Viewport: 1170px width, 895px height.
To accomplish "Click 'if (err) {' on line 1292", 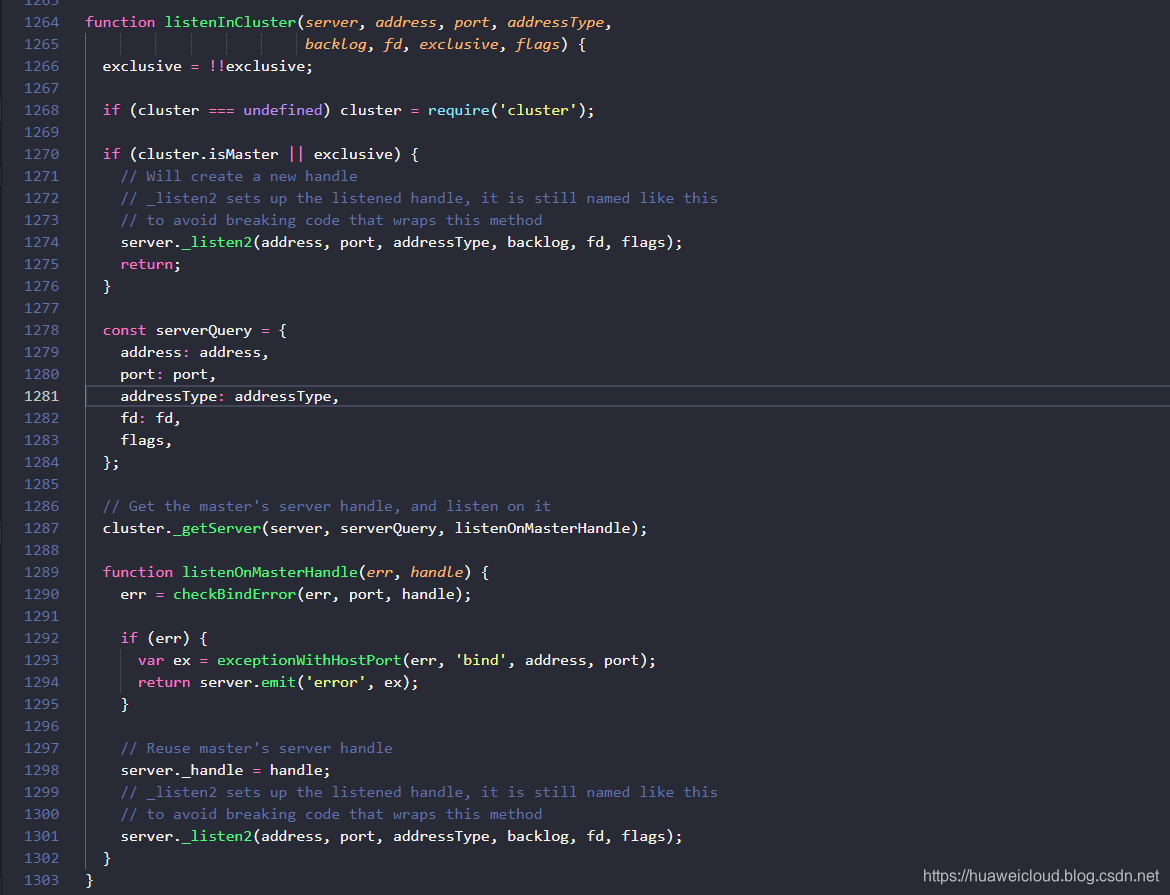I will (164, 639).
